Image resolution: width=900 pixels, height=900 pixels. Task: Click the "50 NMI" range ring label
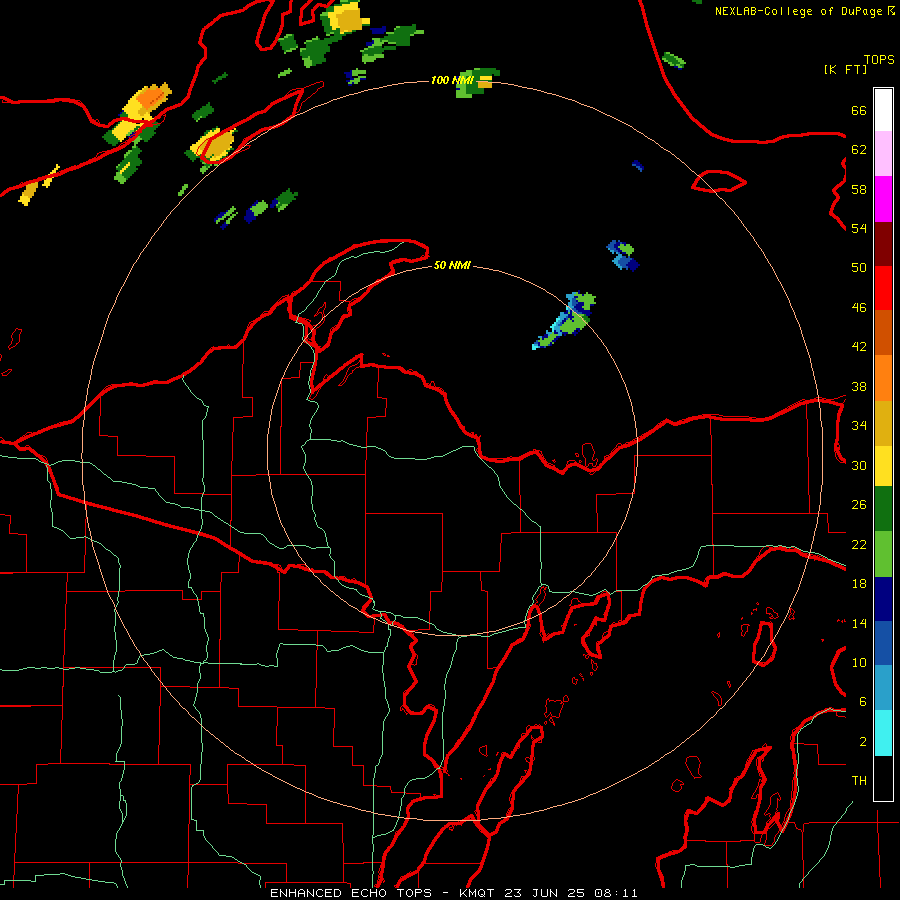click(452, 265)
